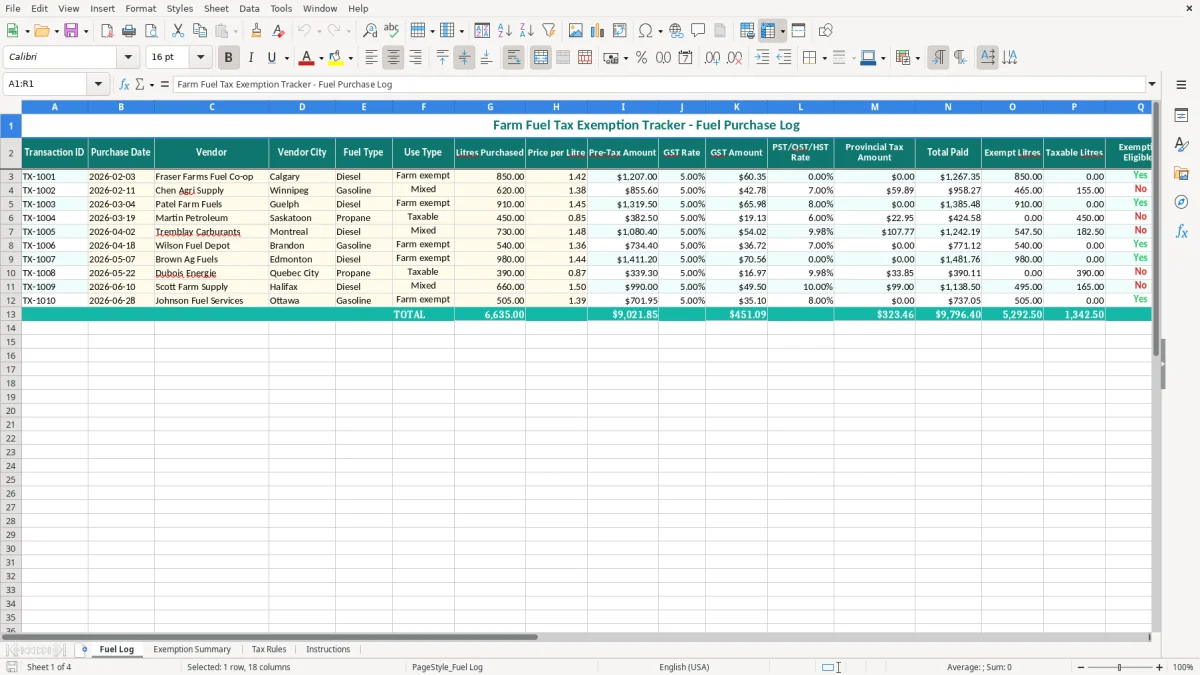Click the Sort Ascending icon

tap(505, 31)
